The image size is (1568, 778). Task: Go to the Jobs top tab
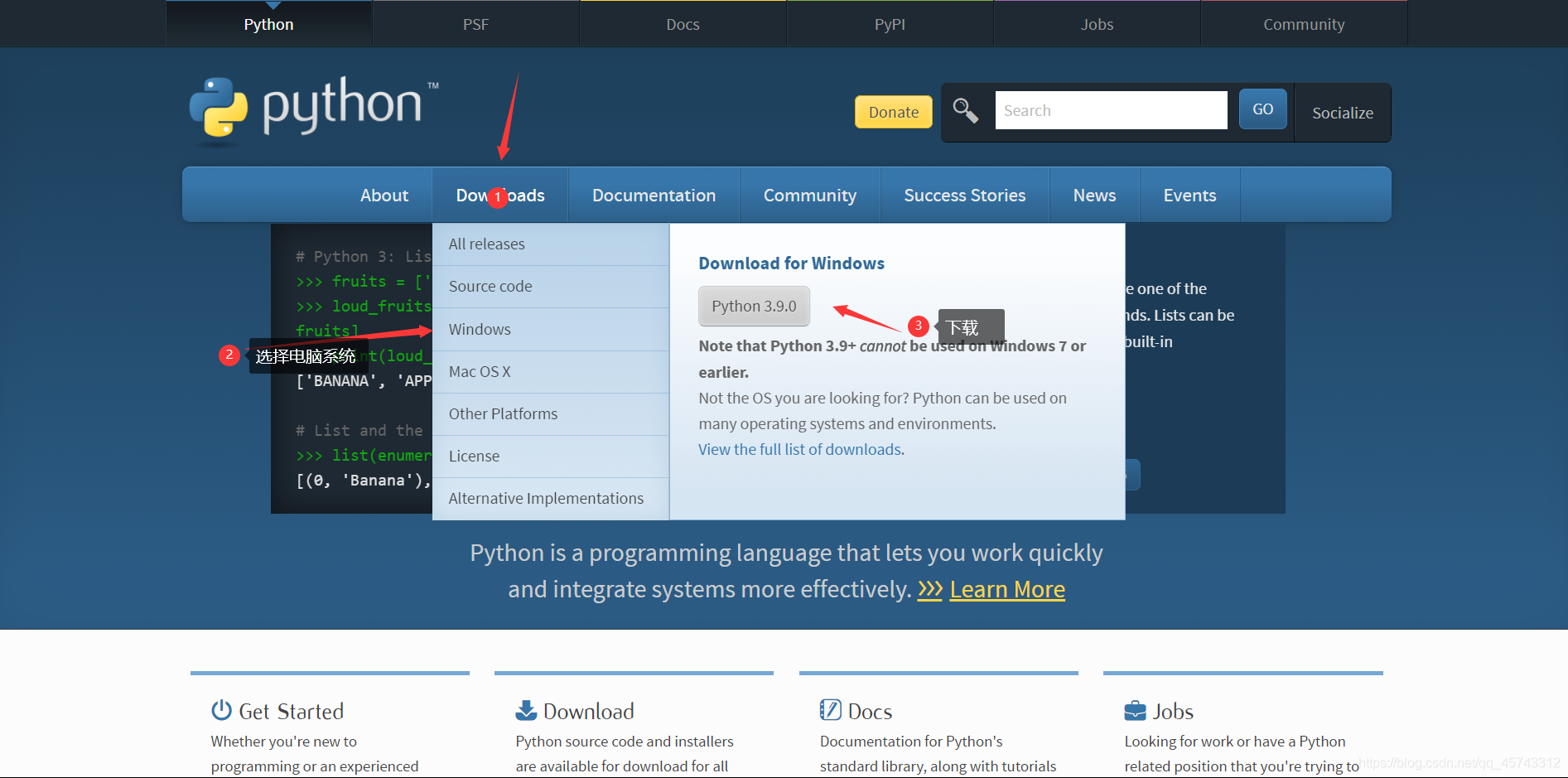click(x=1097, y=24)
